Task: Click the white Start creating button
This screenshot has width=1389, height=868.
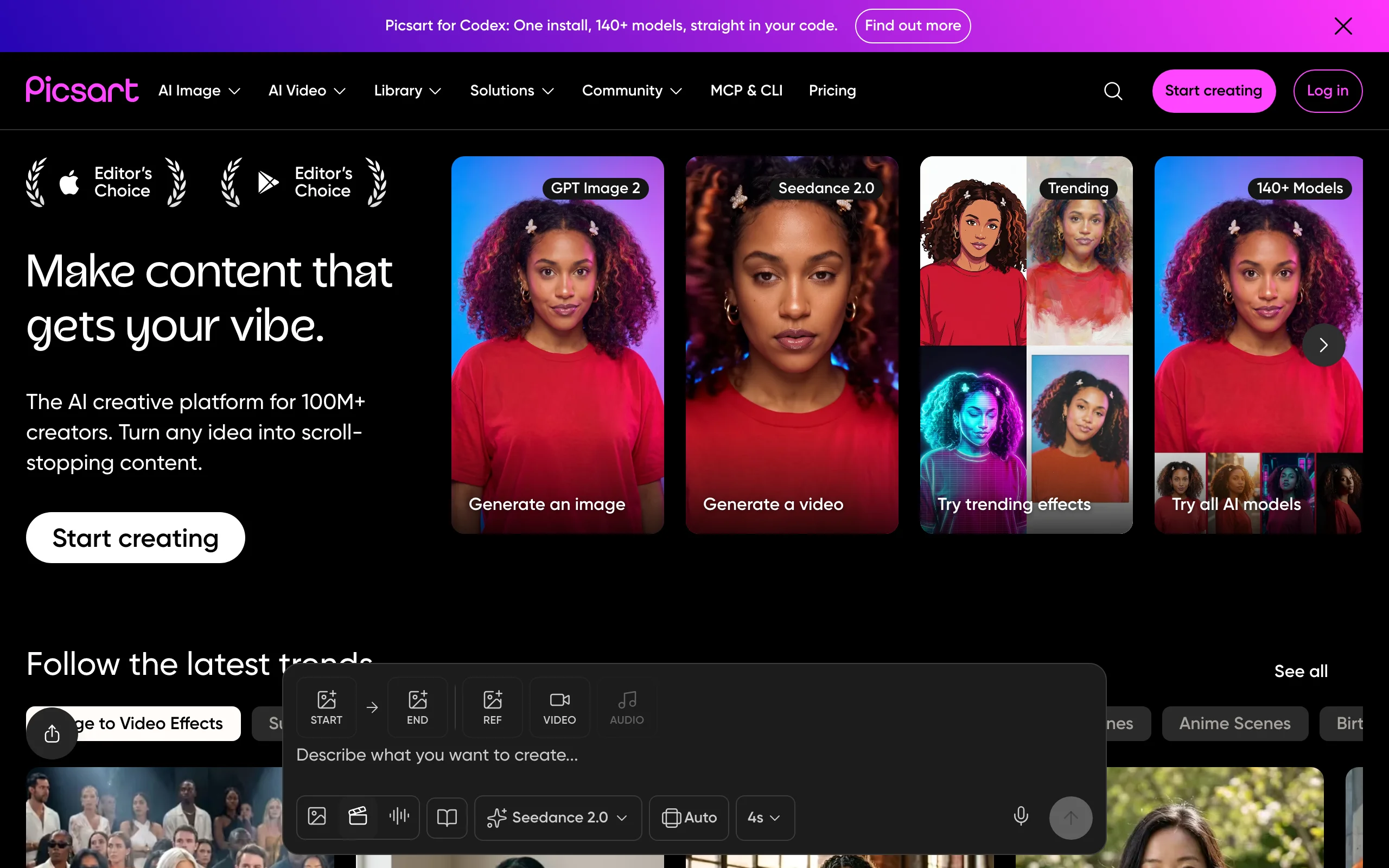Action: (136, 538)
